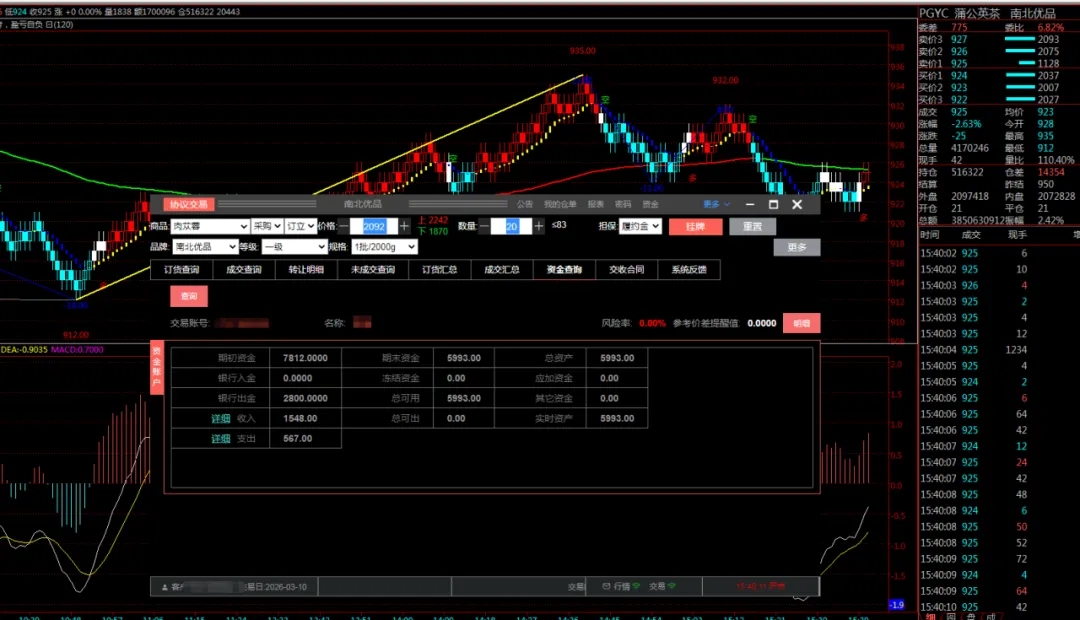Click the 上 2242 upper limit price
1080x620 pixels.
pyautogui.click(x=433, y=220)
